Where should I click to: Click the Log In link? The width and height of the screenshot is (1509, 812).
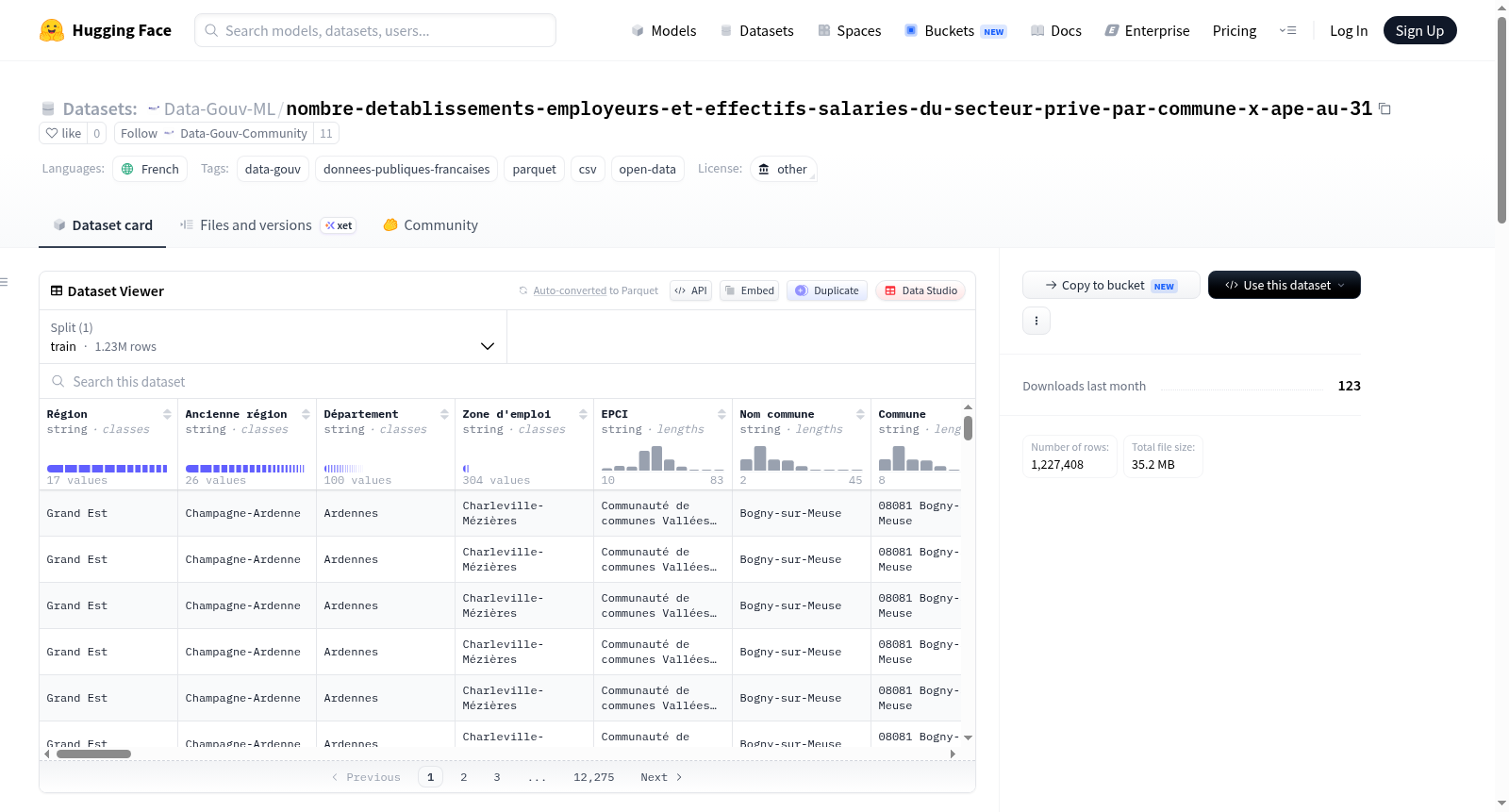1349,30
